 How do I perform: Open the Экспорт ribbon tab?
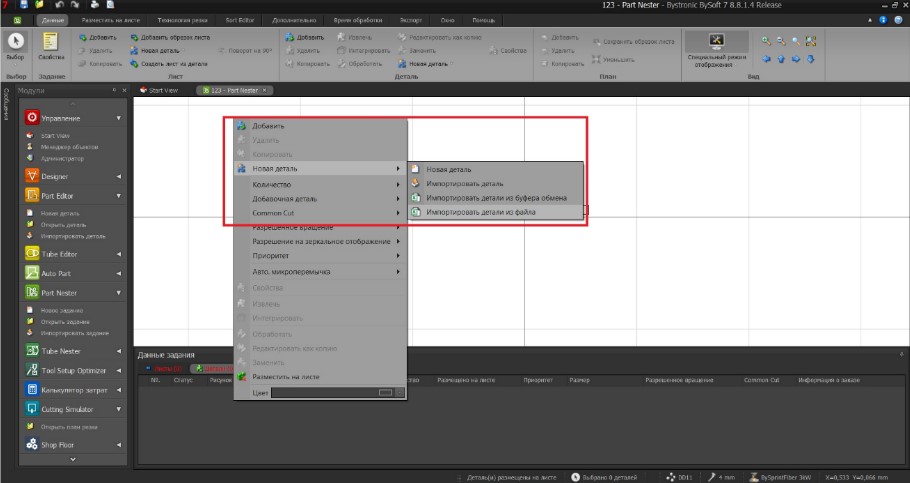(x=410, y=20)
